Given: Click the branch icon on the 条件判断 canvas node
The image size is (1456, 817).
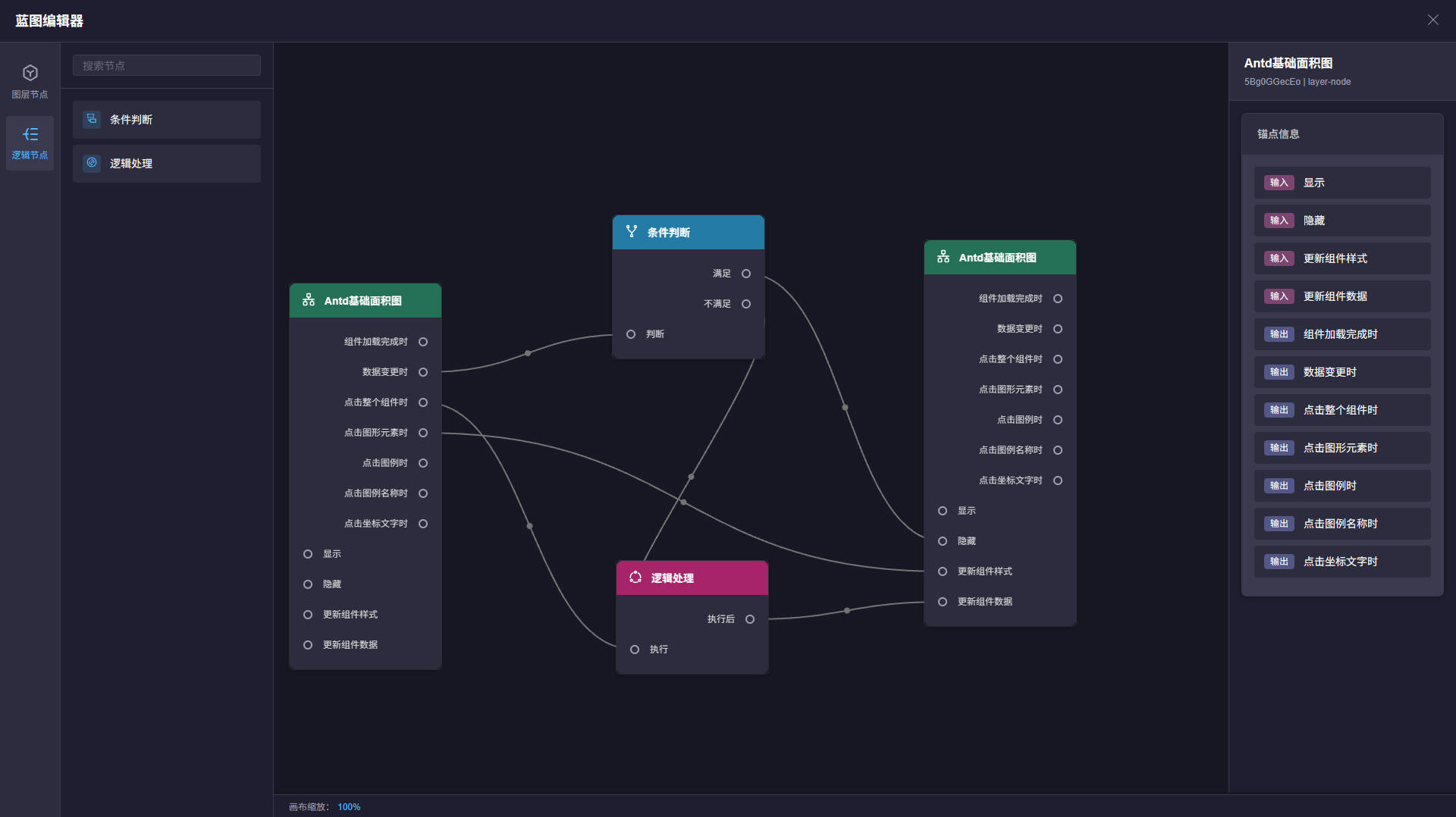Looking at the screenshot, I should point(632,231).
